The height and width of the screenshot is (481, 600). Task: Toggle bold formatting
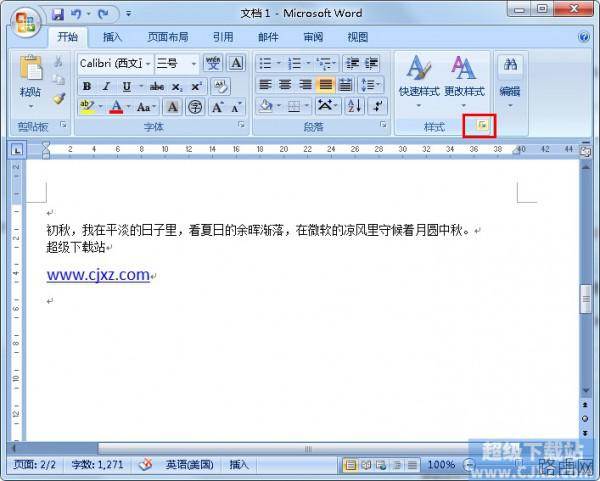click(87, 86)
